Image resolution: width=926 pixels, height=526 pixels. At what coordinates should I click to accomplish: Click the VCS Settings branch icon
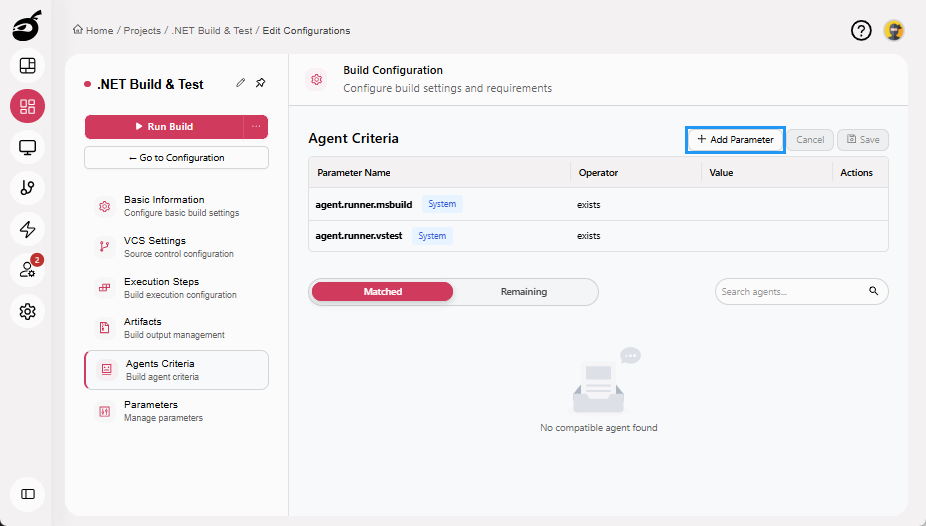coord(105,247)
